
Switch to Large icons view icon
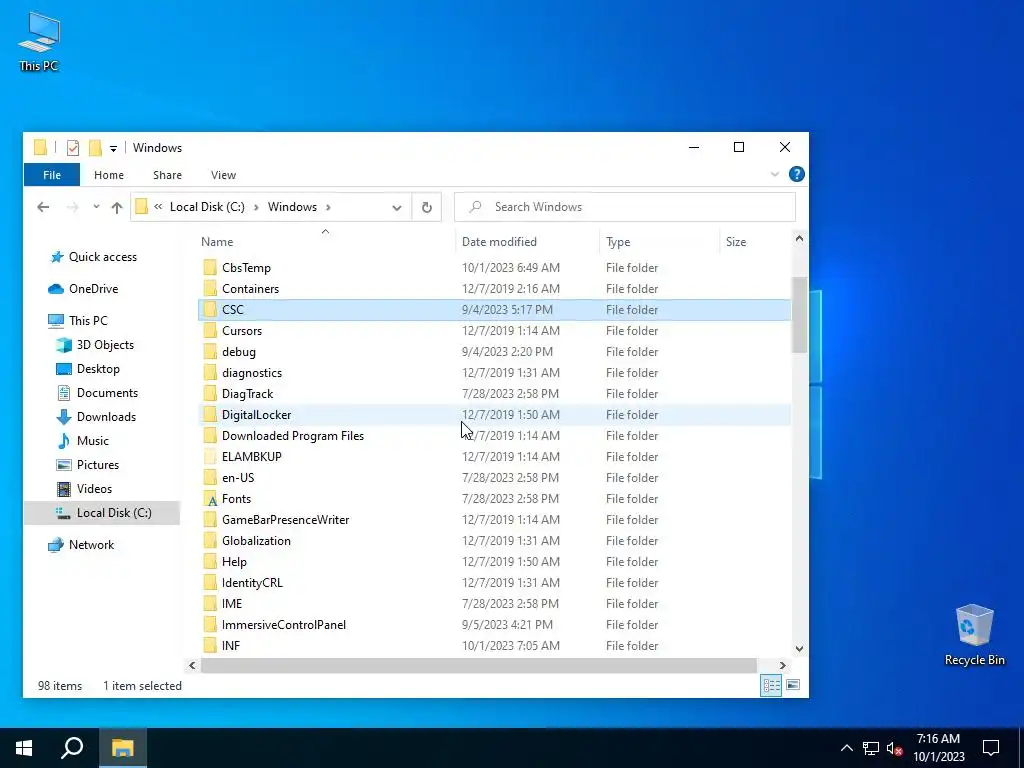pyautogui.click(x=793, y=685)
